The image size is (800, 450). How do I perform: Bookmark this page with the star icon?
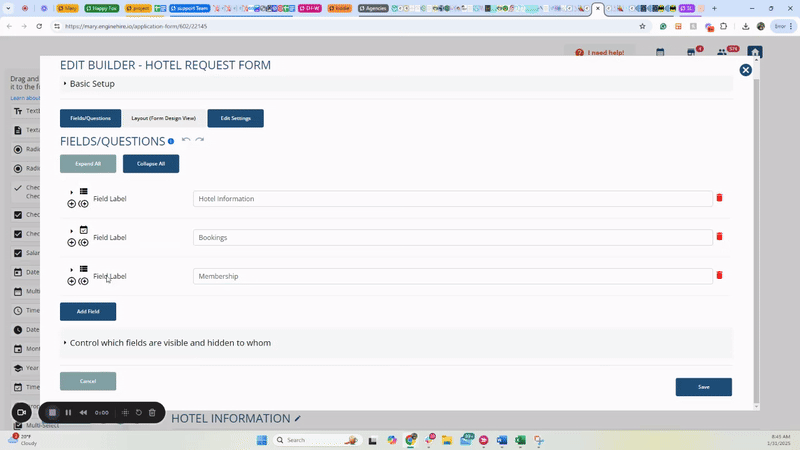[642, 26]
